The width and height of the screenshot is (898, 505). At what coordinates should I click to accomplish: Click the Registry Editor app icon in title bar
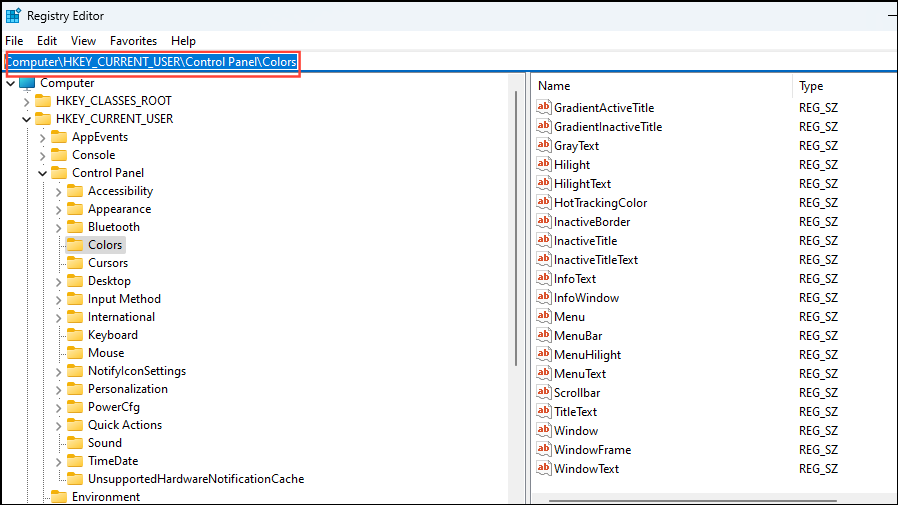(13, 15)
